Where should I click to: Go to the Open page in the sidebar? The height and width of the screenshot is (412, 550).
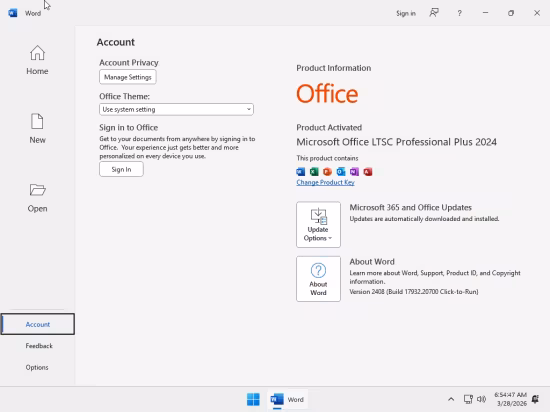click(x=37, y=198)
